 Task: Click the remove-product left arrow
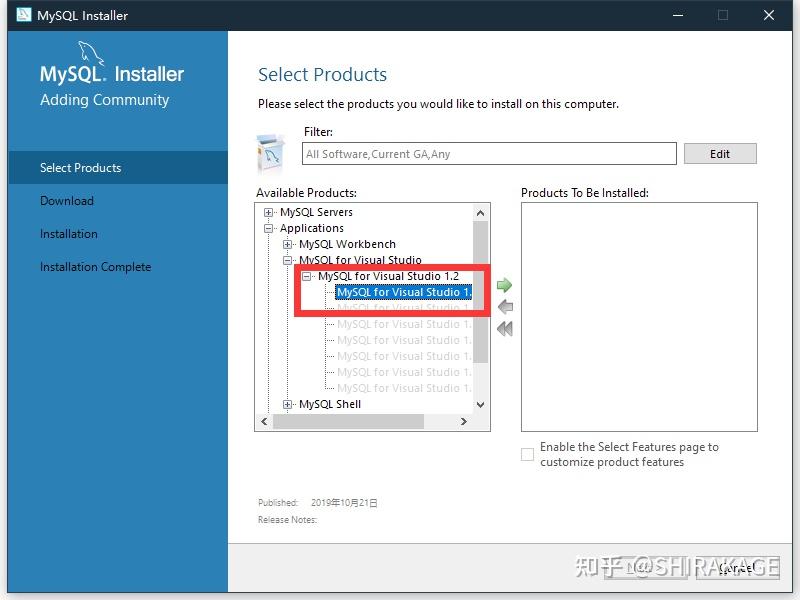(x=505, y=307)
